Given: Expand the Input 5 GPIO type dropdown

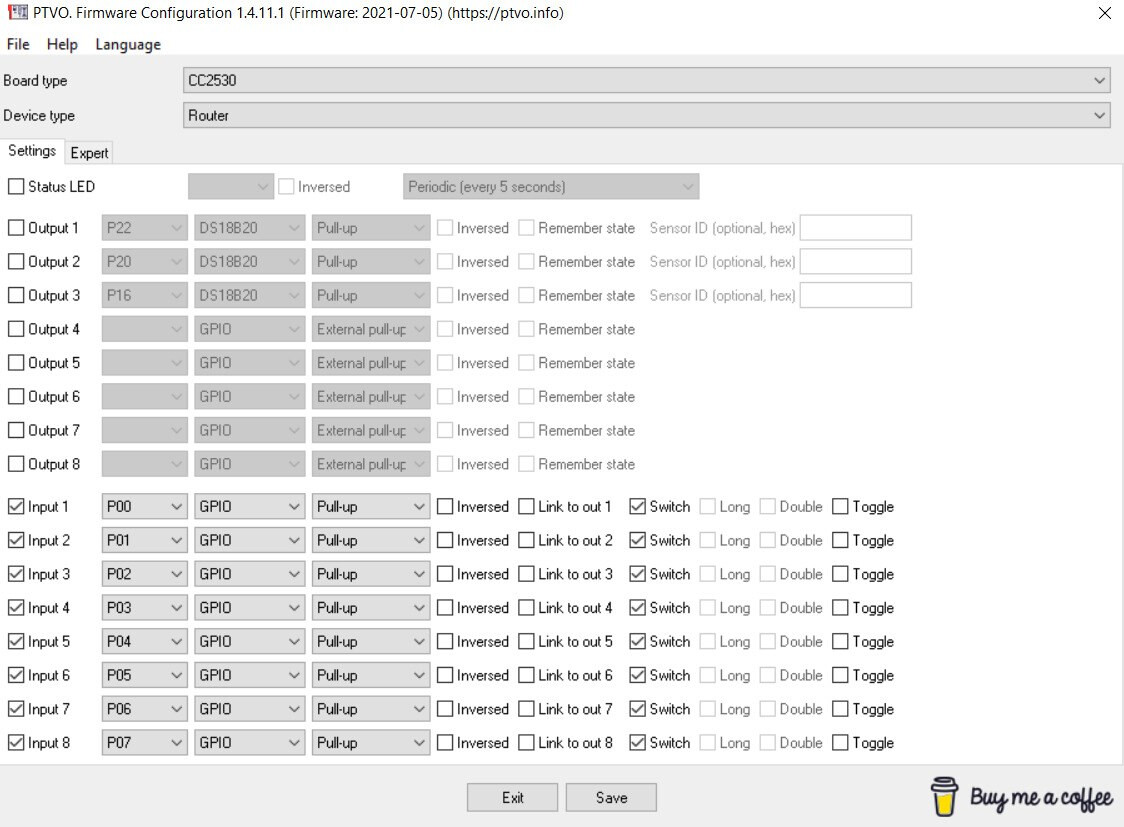Looking at the screenshot, I should pyautogui.click(x=249, y=641).
